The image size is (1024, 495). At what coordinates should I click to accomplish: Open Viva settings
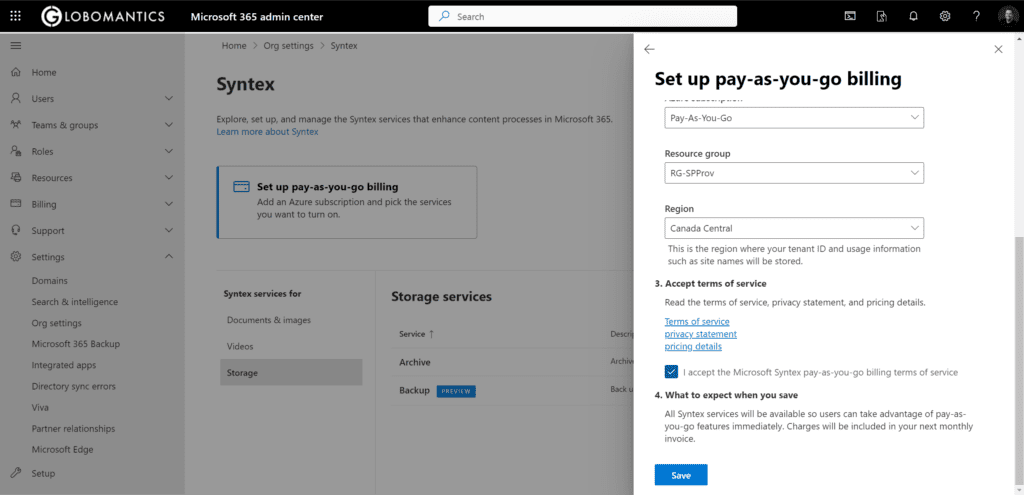click(40, 407)
